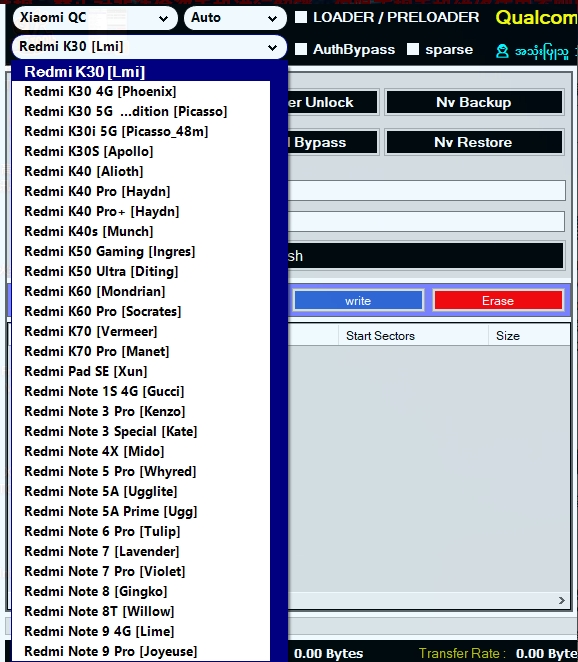Collapse the Redmi K30 [Lmi] model combo box
Screen dimensions: 578x662
tap(149, 47)
